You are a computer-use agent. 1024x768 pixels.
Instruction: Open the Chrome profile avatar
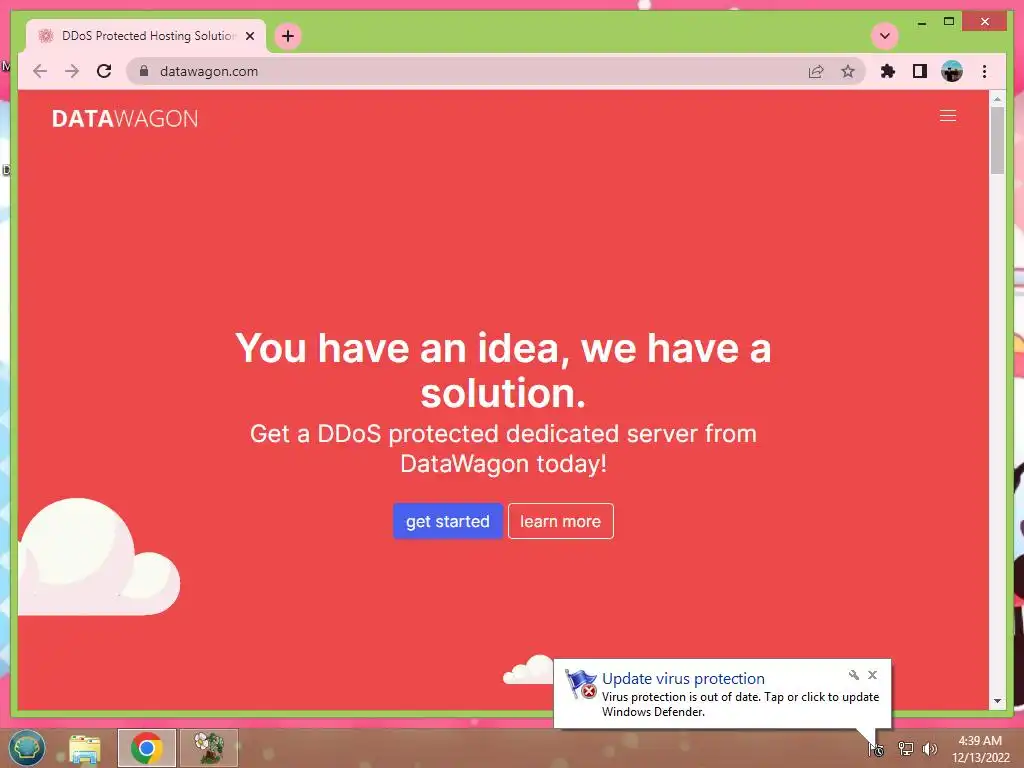tap(952, 71)
